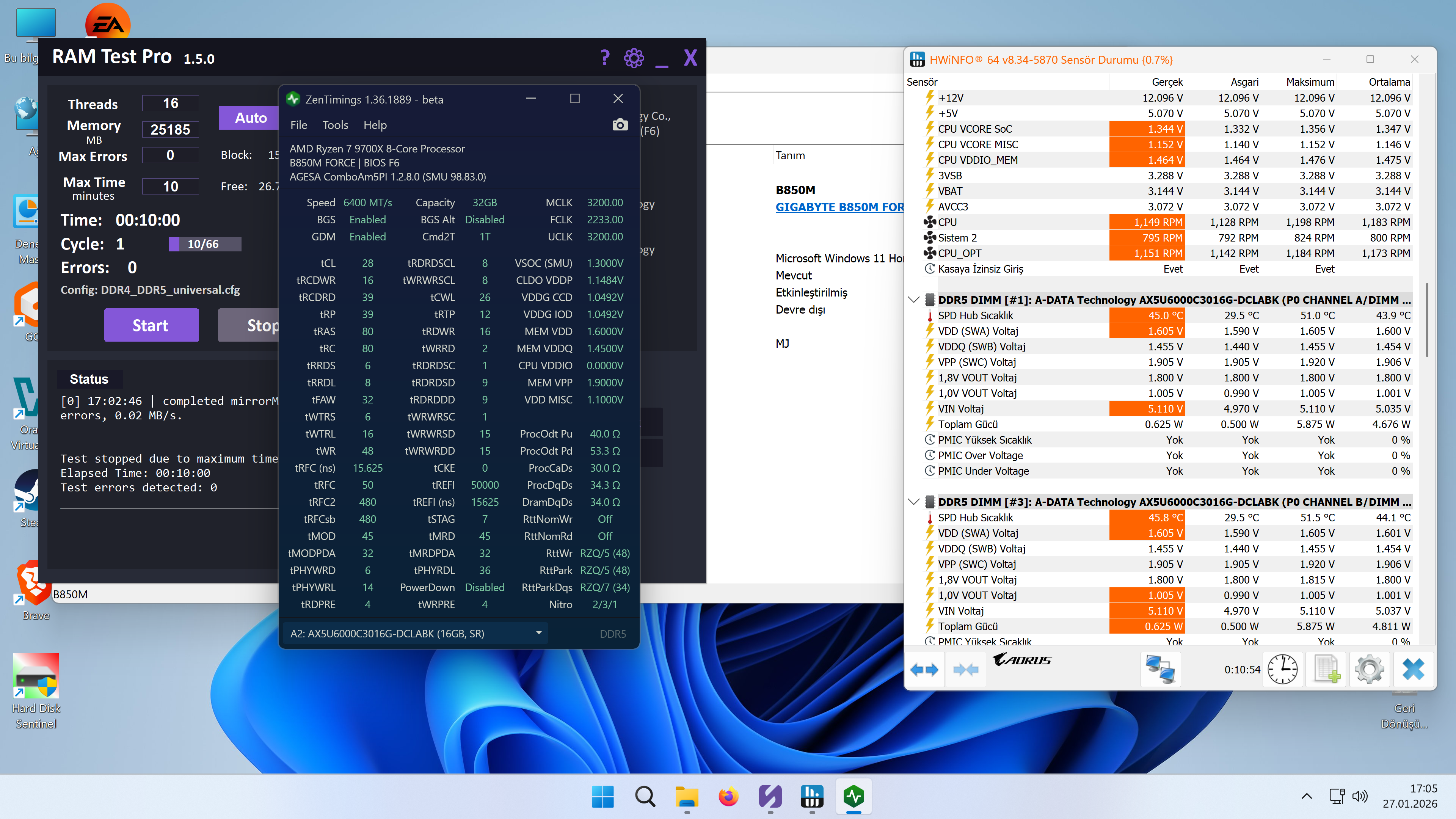
Task: Close RAM Test Pro with purple X
Action: (x=690, y=58)
